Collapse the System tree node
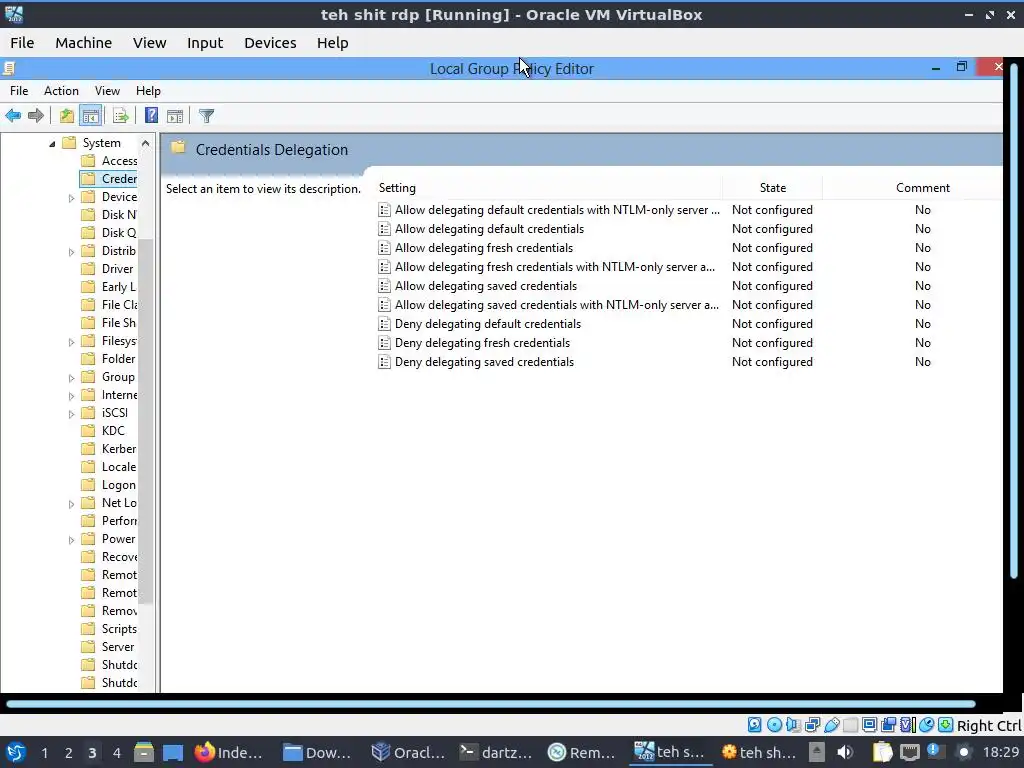 click(x=52, y=144)
